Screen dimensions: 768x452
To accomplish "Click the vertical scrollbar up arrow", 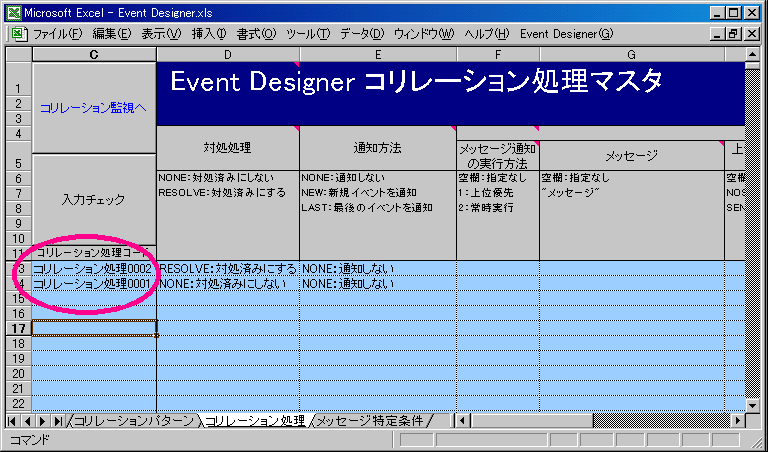I will pyautogui.click(x=752, y=53).
